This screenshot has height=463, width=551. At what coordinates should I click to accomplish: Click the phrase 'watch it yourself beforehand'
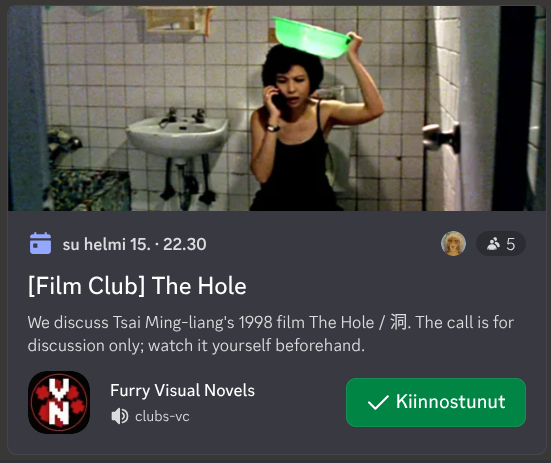256,345
